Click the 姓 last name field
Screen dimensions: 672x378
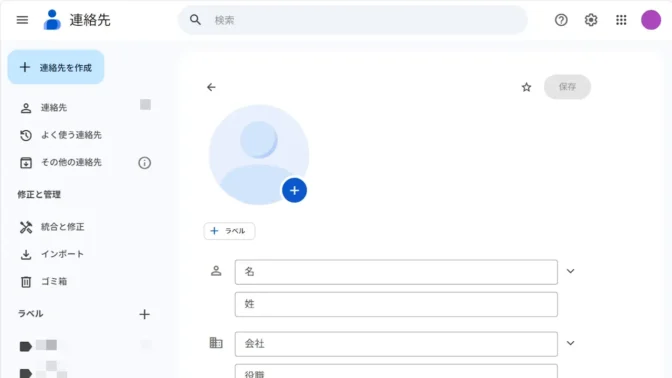coord(396,304)
